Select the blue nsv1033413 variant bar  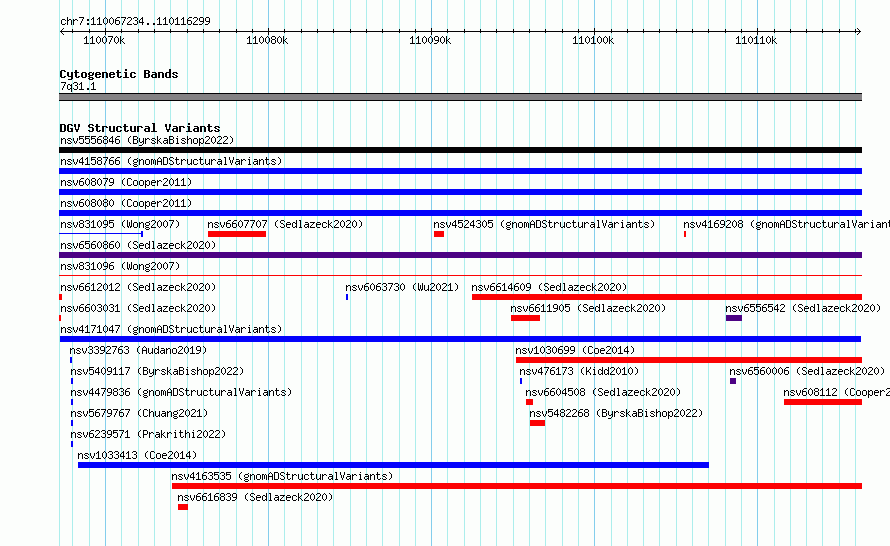(x=393, y=465)
